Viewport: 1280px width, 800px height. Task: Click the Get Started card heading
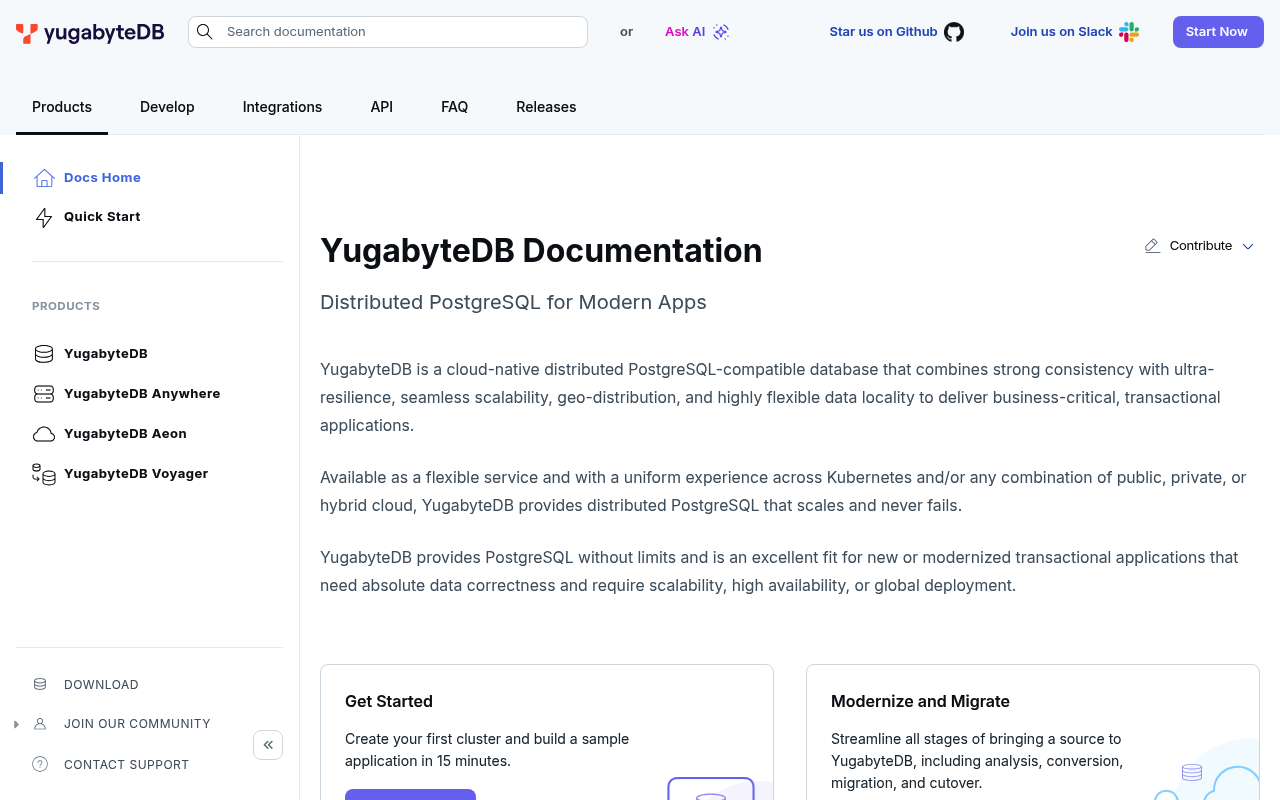tap(389, 702)
